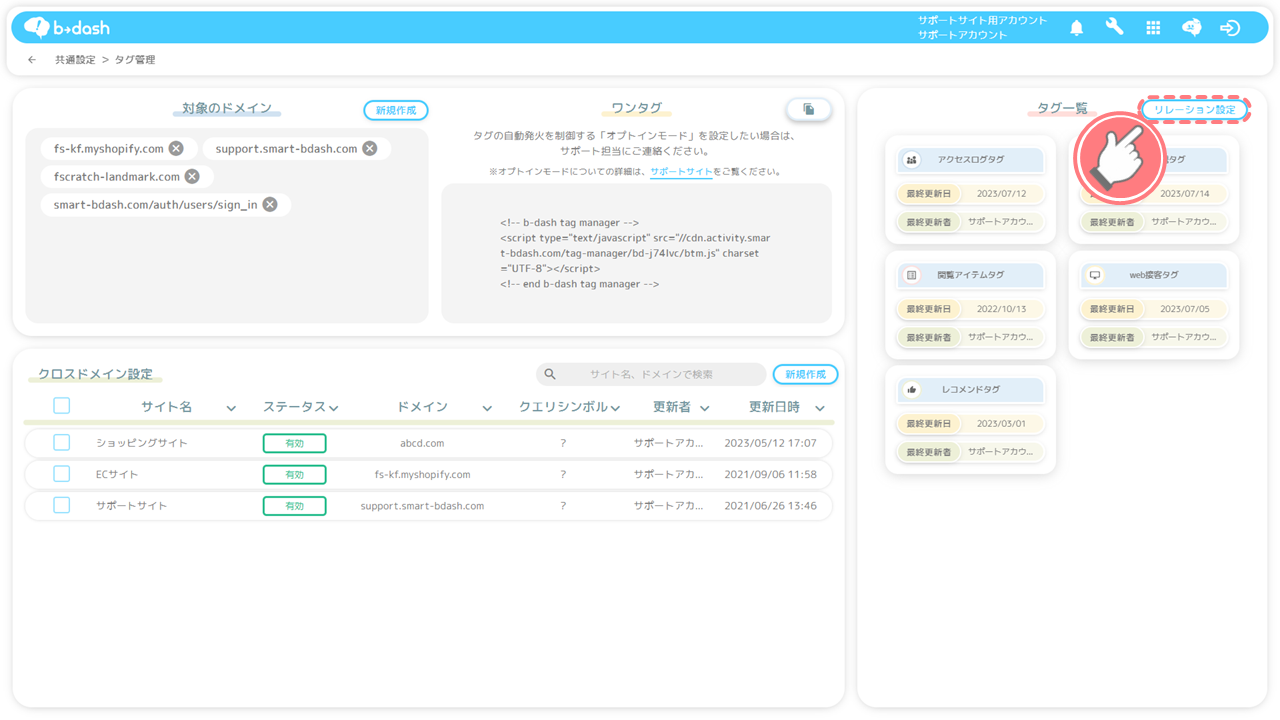This screenshot has height=720, width=1280.
Task: Focus the サイト名、ドメイン search field
Action: pos(651,374)
